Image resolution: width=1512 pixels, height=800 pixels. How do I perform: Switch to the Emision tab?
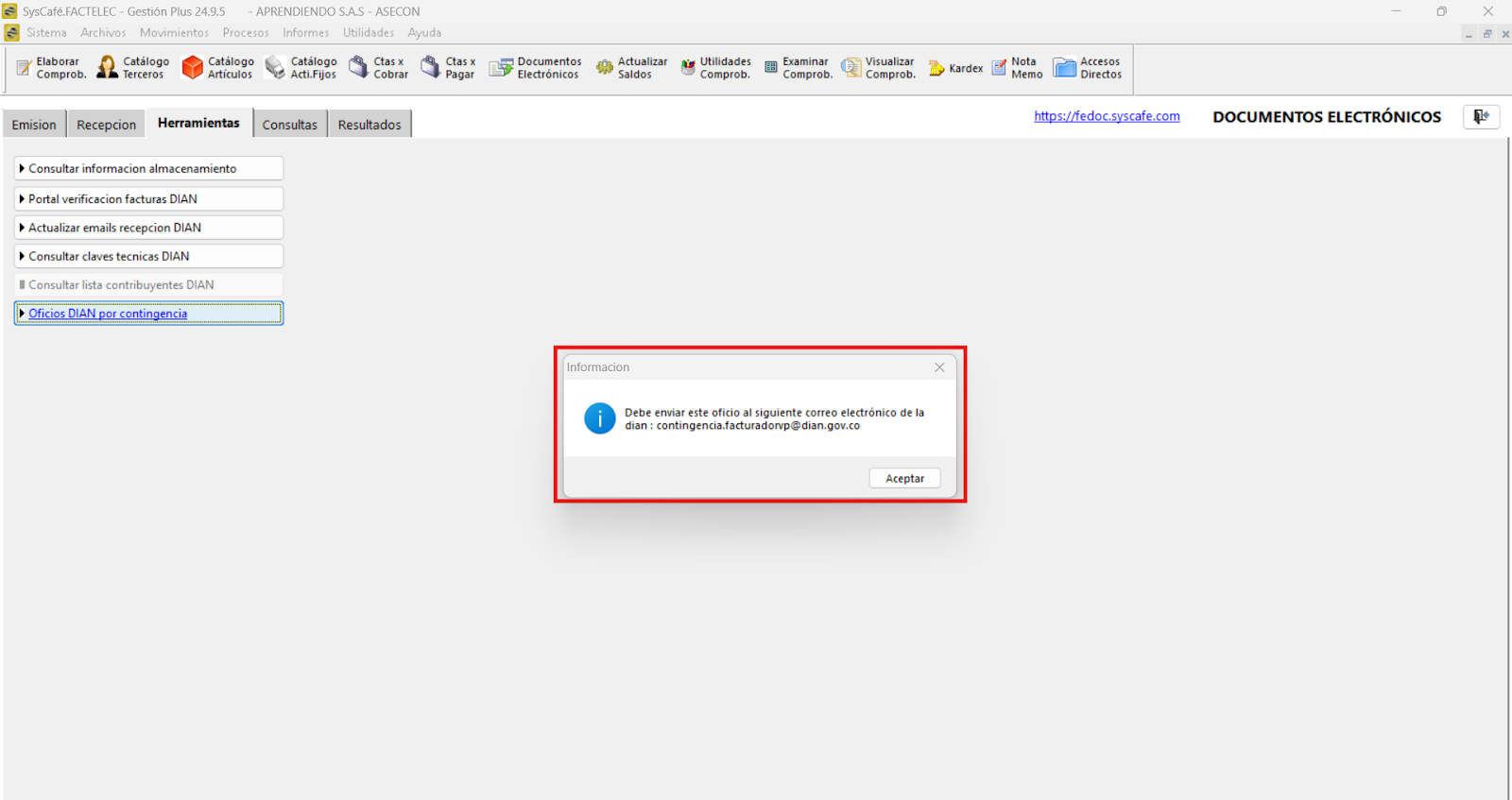34,125
